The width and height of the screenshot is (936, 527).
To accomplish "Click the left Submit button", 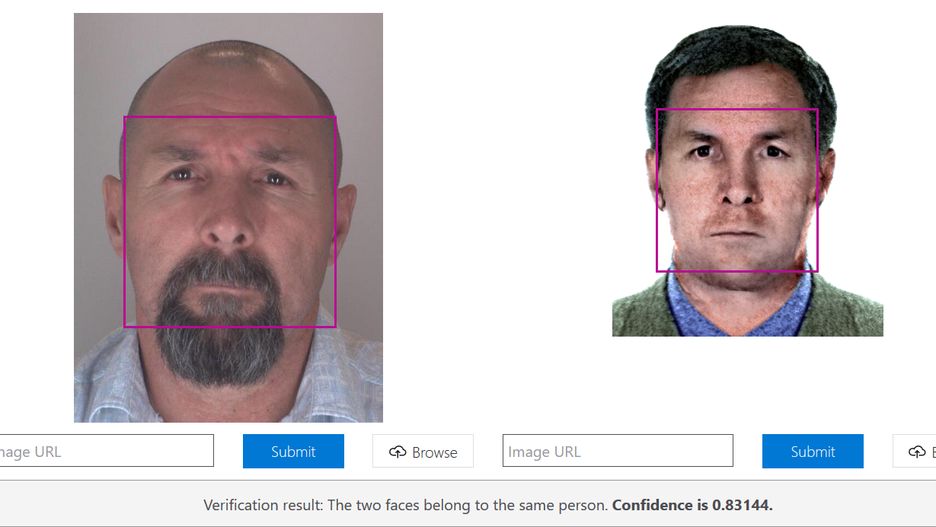I will pos(293,451).
